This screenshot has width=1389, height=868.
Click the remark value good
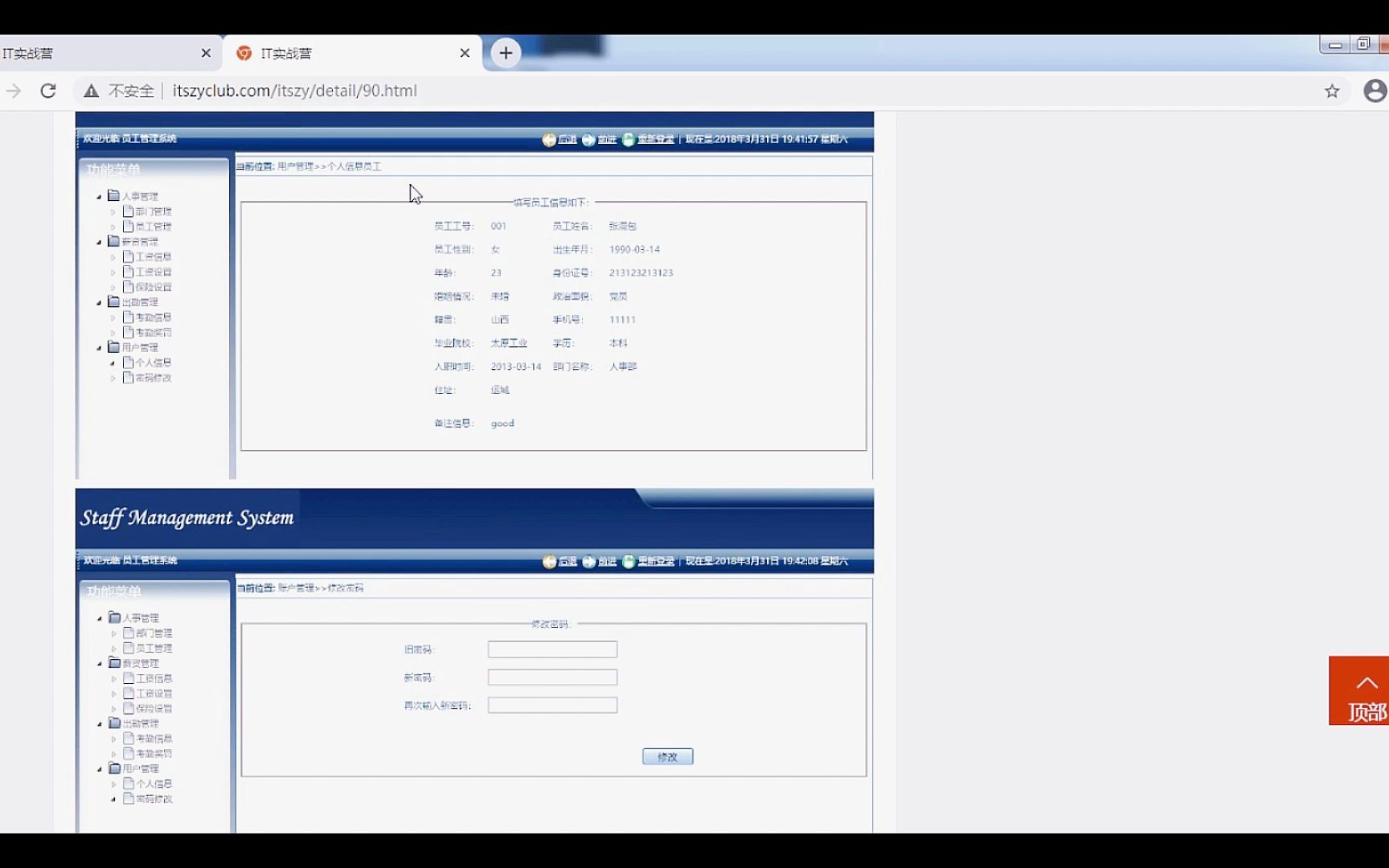click(x=502, y=424)
